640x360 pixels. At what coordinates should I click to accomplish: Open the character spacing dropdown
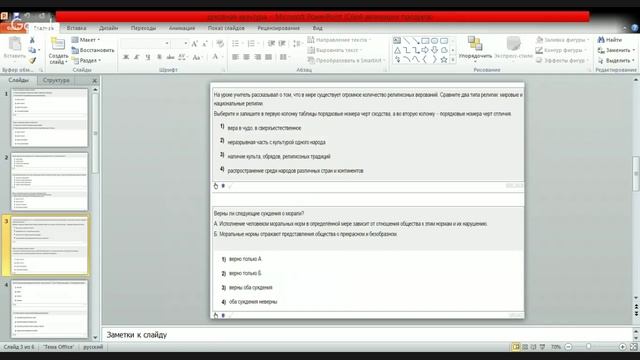(x=182, y=57)
